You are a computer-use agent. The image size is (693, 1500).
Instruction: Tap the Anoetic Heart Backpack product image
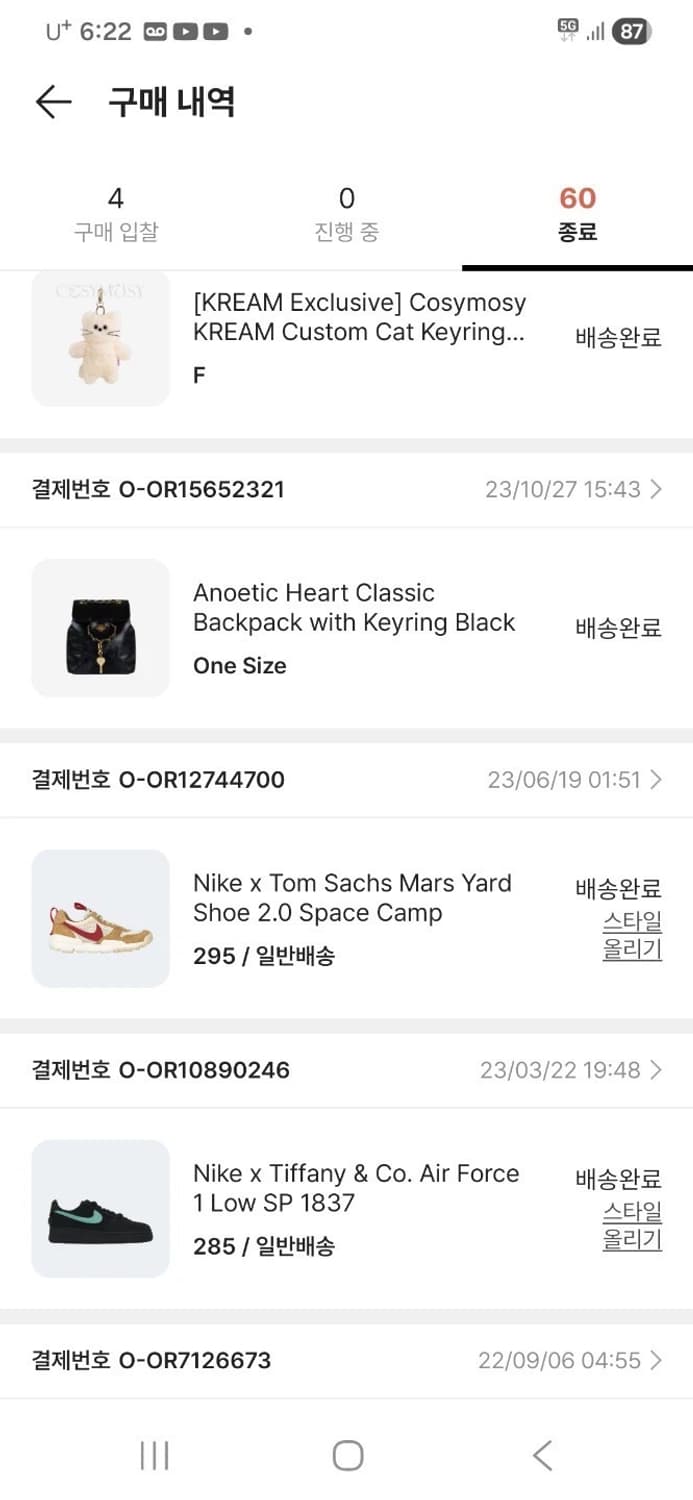100,628
